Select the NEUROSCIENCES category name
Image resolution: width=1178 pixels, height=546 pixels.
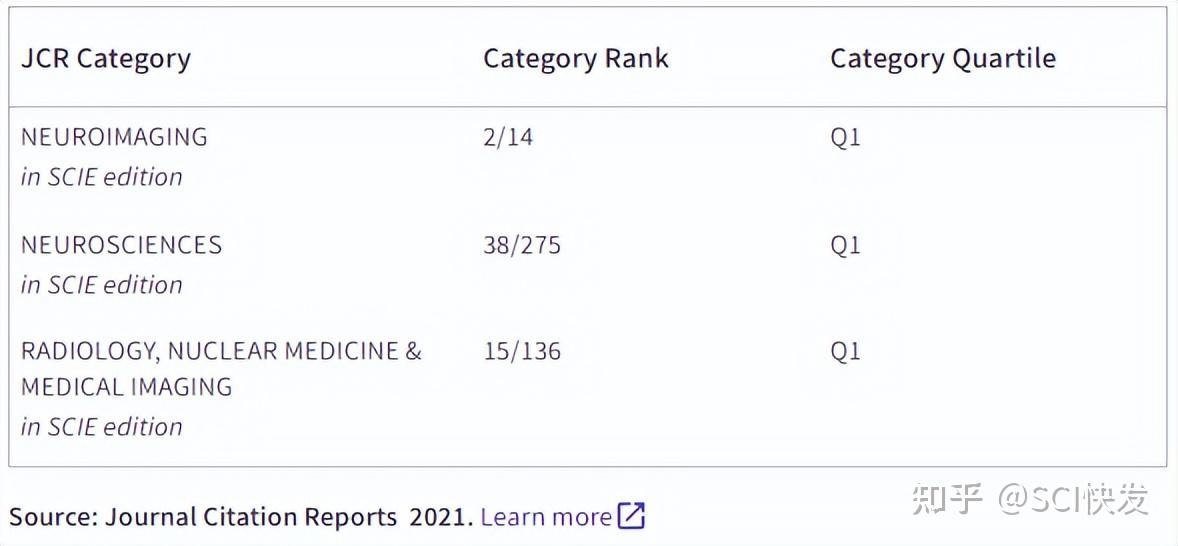click(121, 245)
